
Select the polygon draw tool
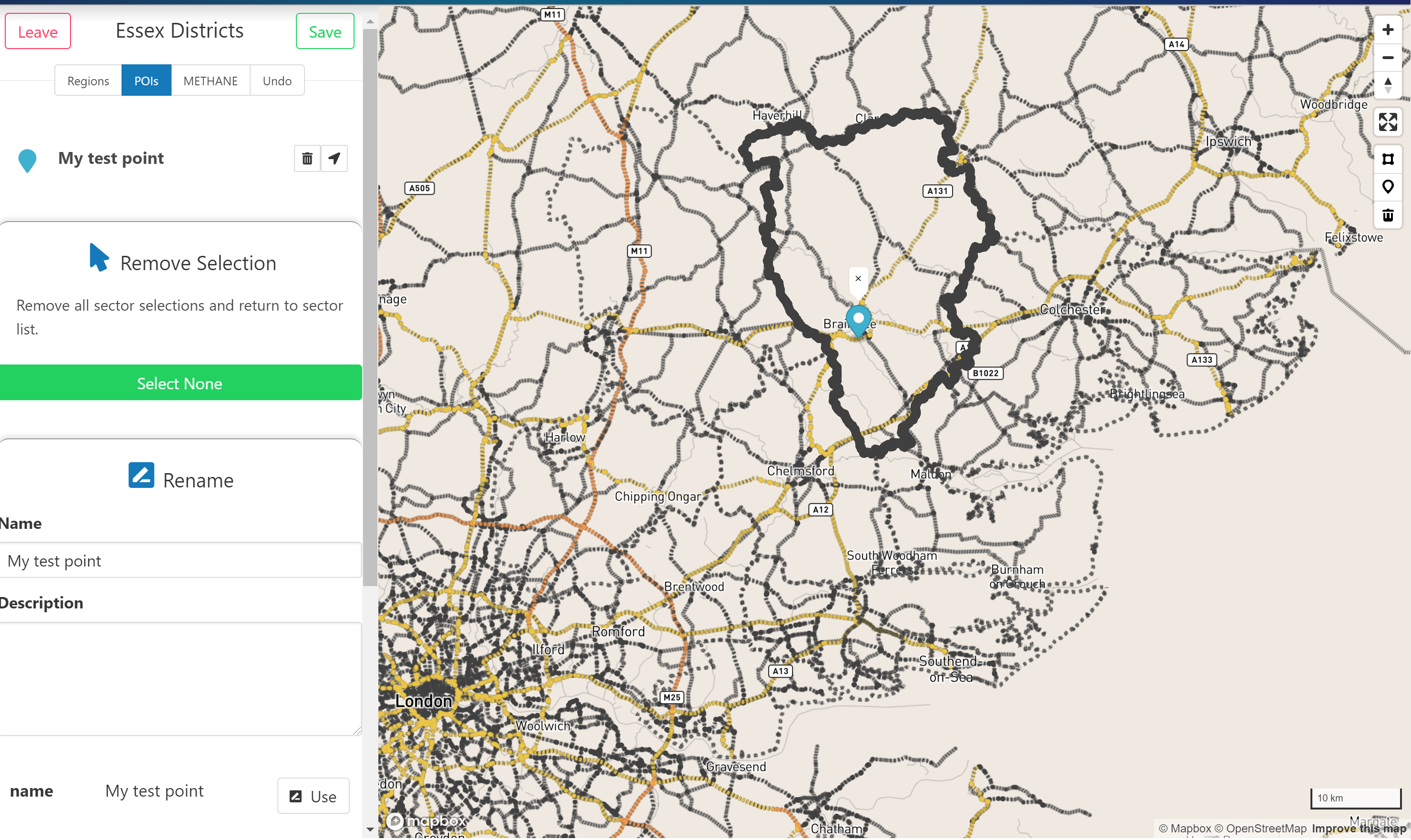(1387, 159)
